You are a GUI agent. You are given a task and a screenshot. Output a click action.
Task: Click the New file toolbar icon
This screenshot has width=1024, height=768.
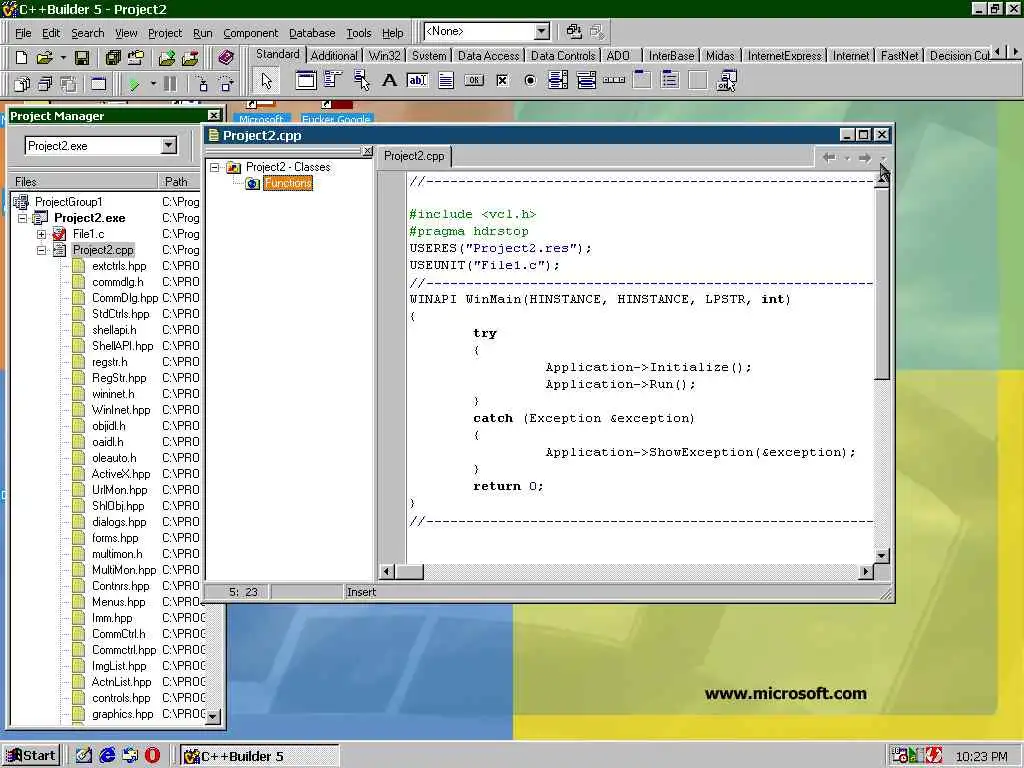pos(21,57)
